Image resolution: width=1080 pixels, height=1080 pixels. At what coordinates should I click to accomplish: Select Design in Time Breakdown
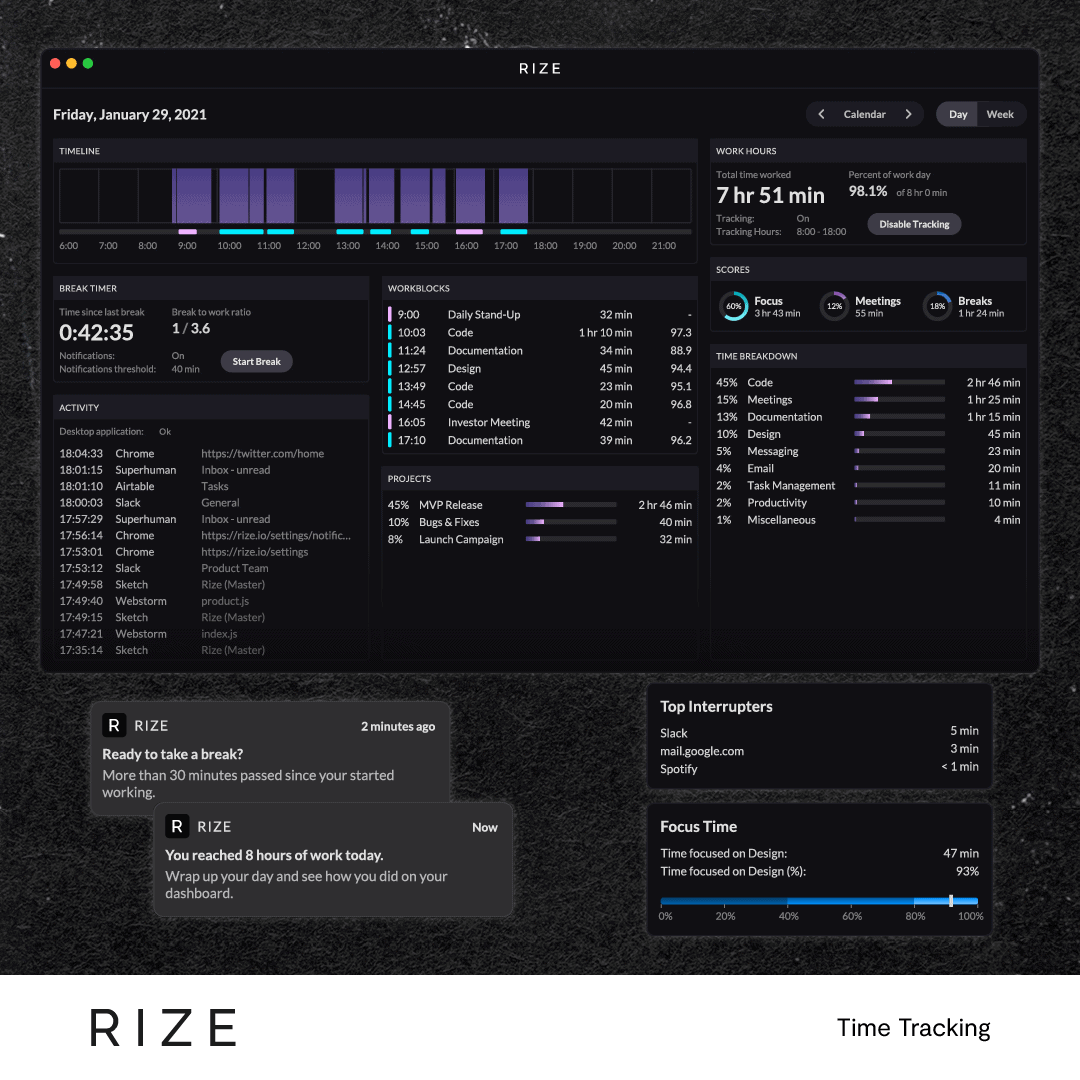click(x=868, y=434)
